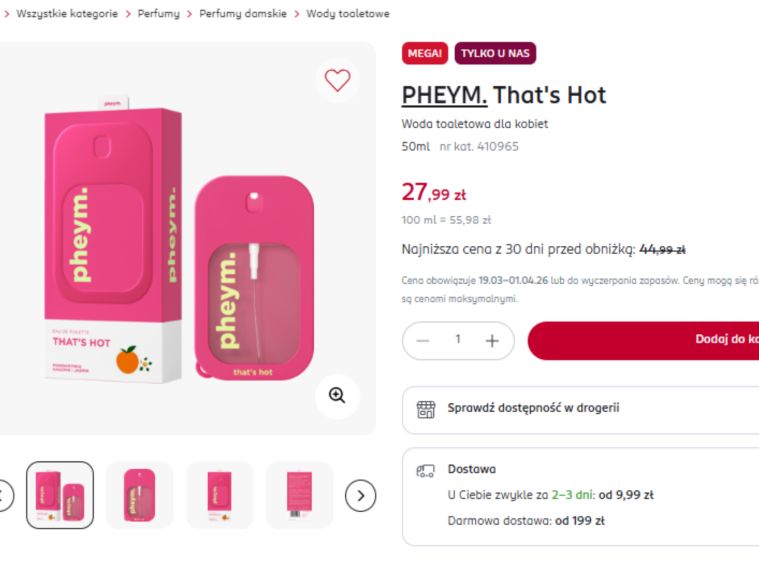Increase quantity with plus button
Viewport: 759px width, 571px height.
[x=492, y=341]
